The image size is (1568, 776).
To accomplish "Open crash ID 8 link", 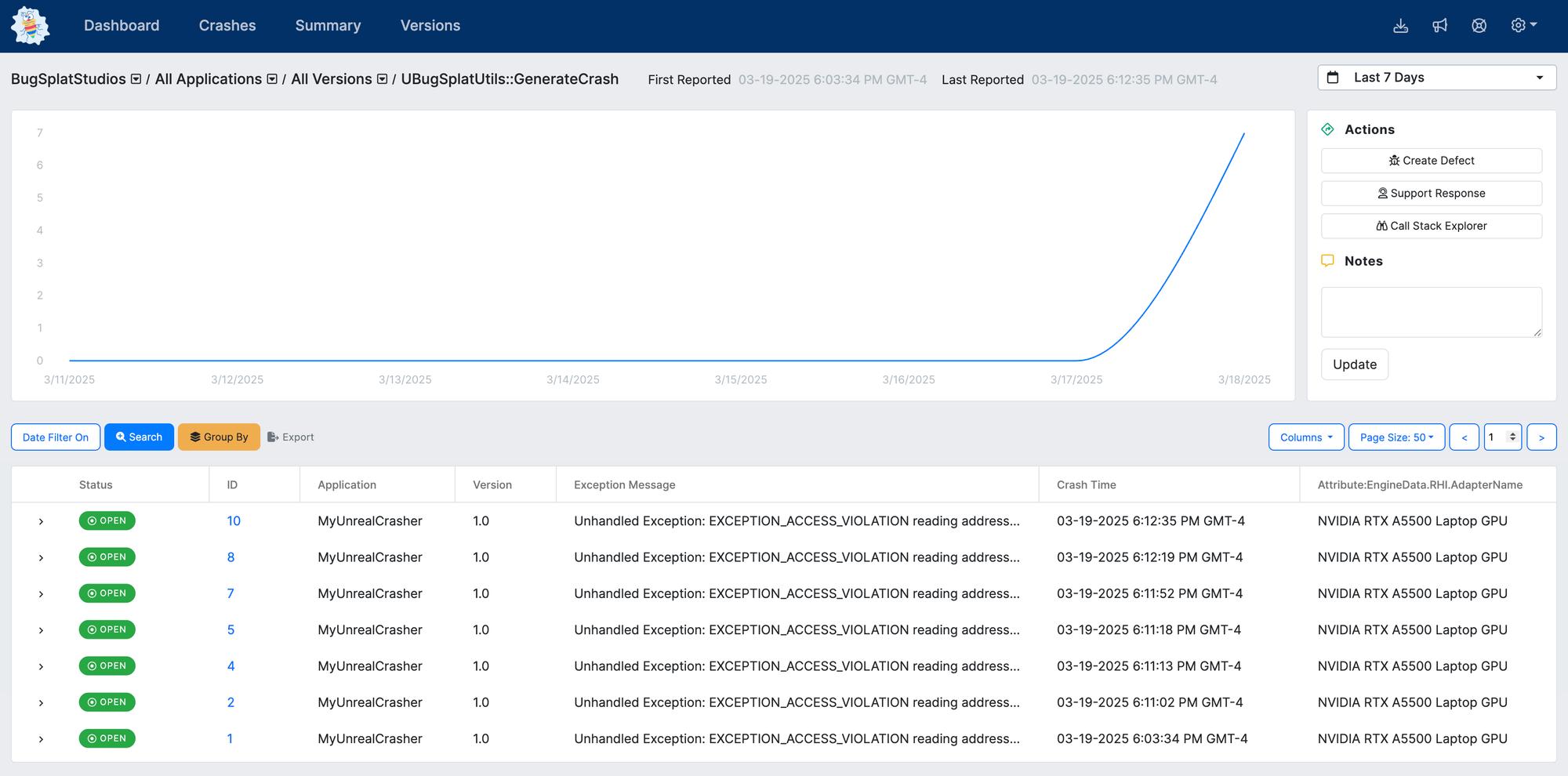I will [x=230, y=557].
